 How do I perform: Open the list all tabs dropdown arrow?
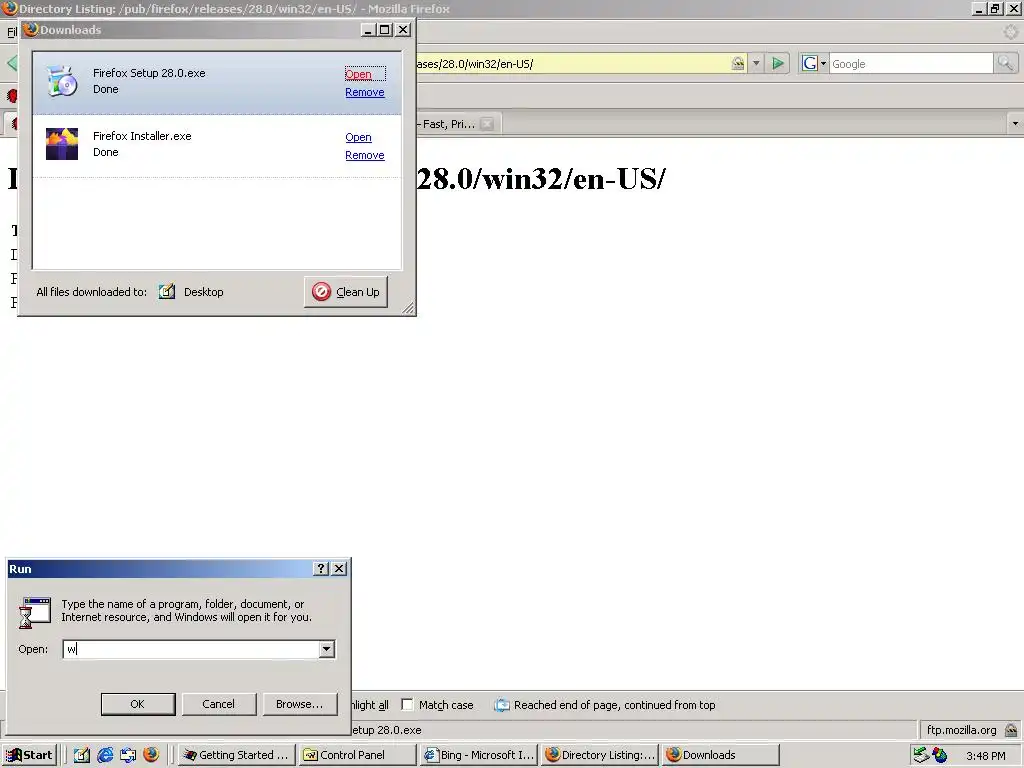coord(1015,123)
